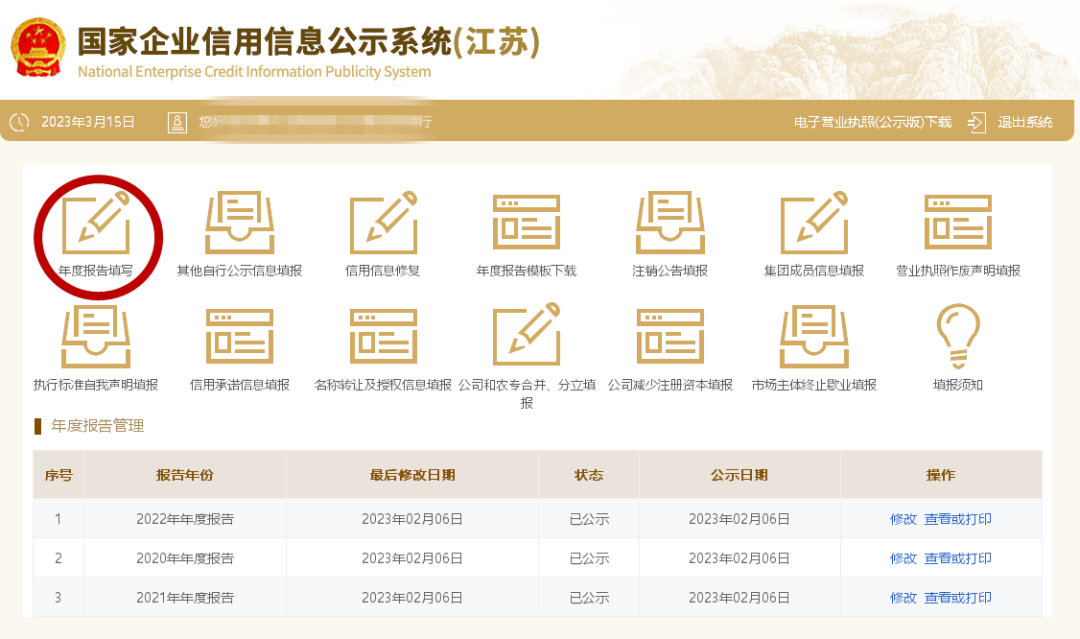Click the 2023年3月15日 date text
This screenshot has height=639, width=1080.
[88, 122]
